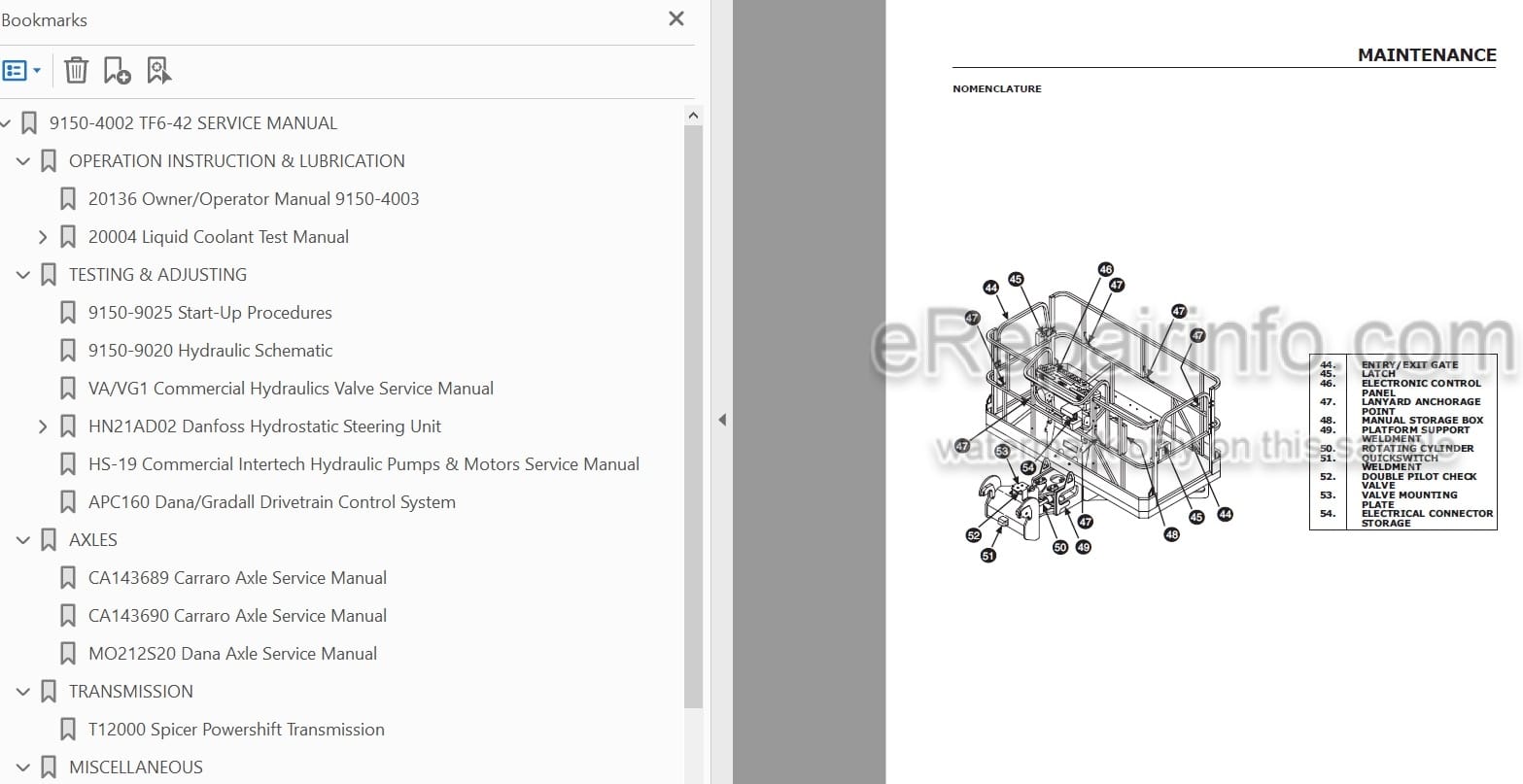Collapse the 9150-4002 TF6-42 SERVICE MANUAL root

coord(6,123)
